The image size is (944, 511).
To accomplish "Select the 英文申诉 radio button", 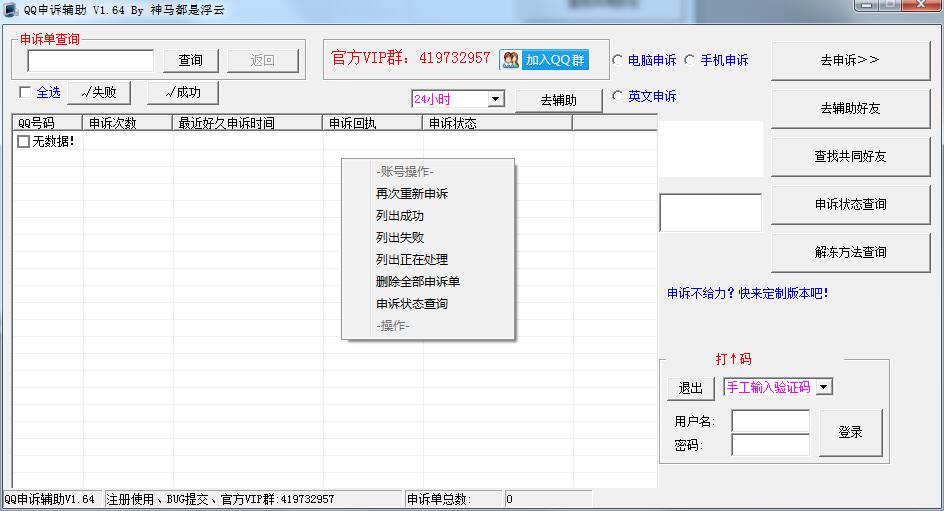I will point(618,96).
